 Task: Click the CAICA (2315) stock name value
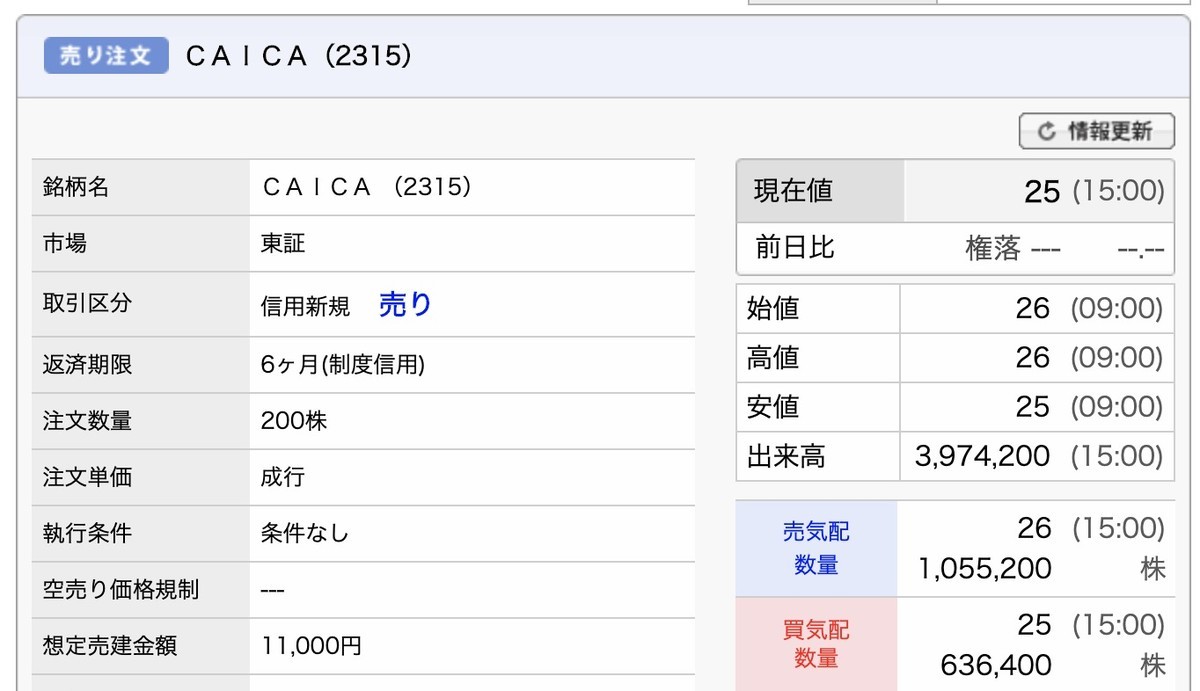(366, 187)
